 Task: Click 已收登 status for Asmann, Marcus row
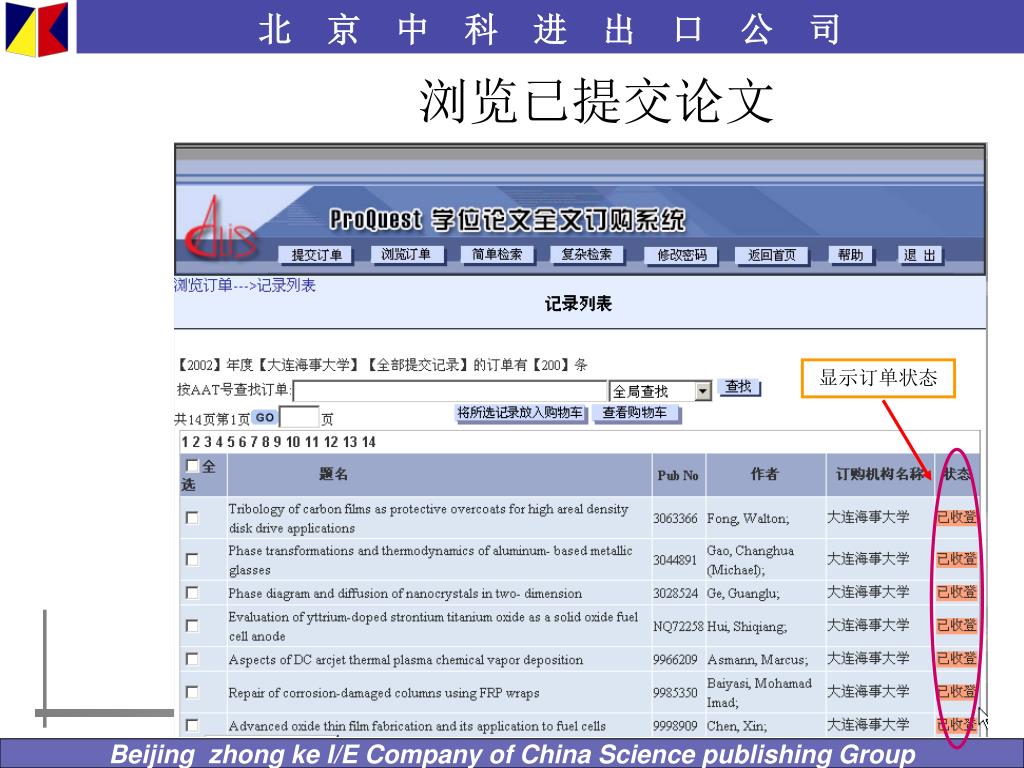coord(957,658)
